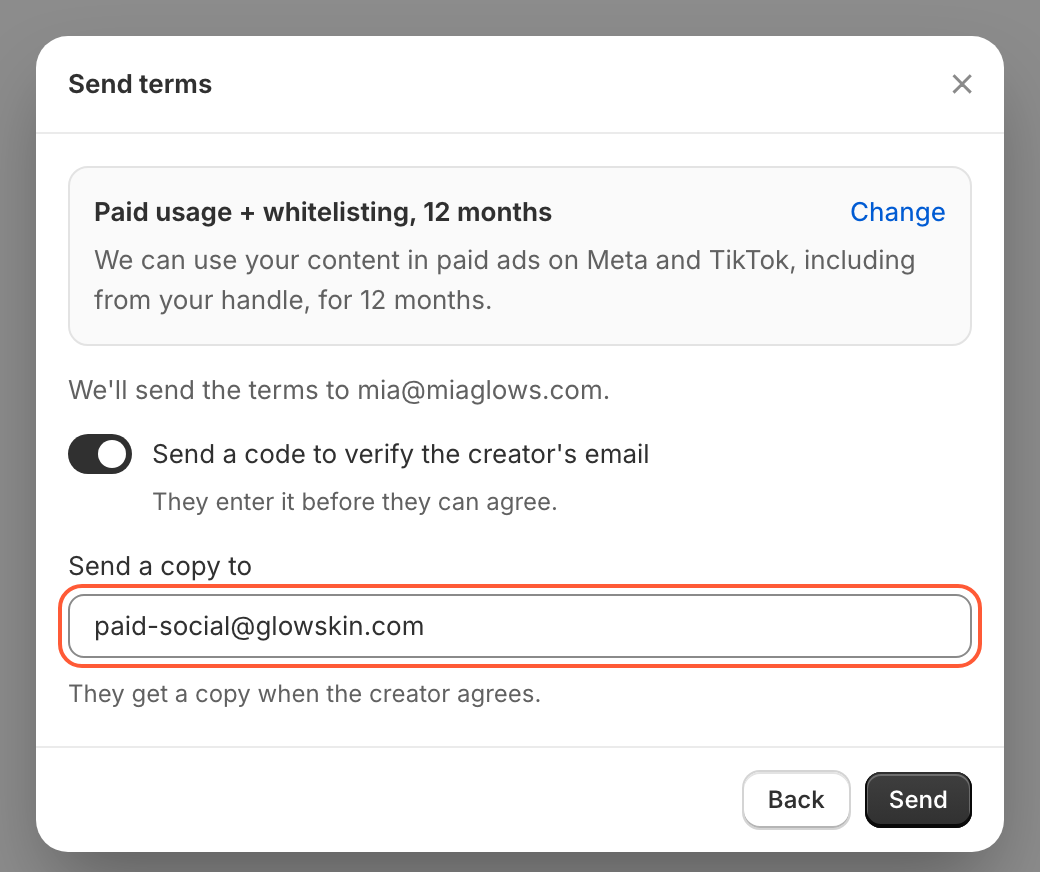Select the 'Paid usage + whitelisting, 12 months' heading

click(323, 212)
